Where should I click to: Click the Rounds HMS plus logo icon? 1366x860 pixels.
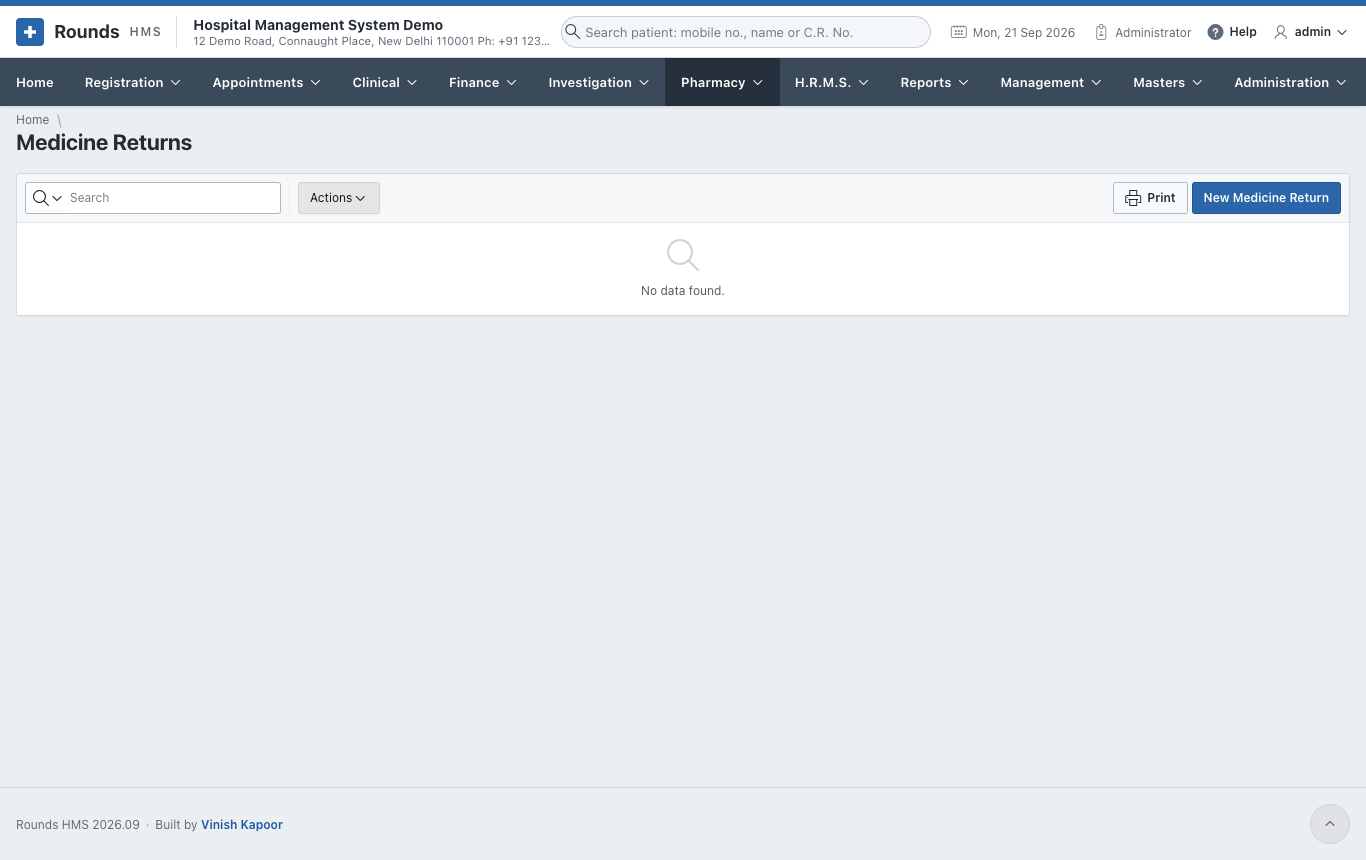coord(30,32)
